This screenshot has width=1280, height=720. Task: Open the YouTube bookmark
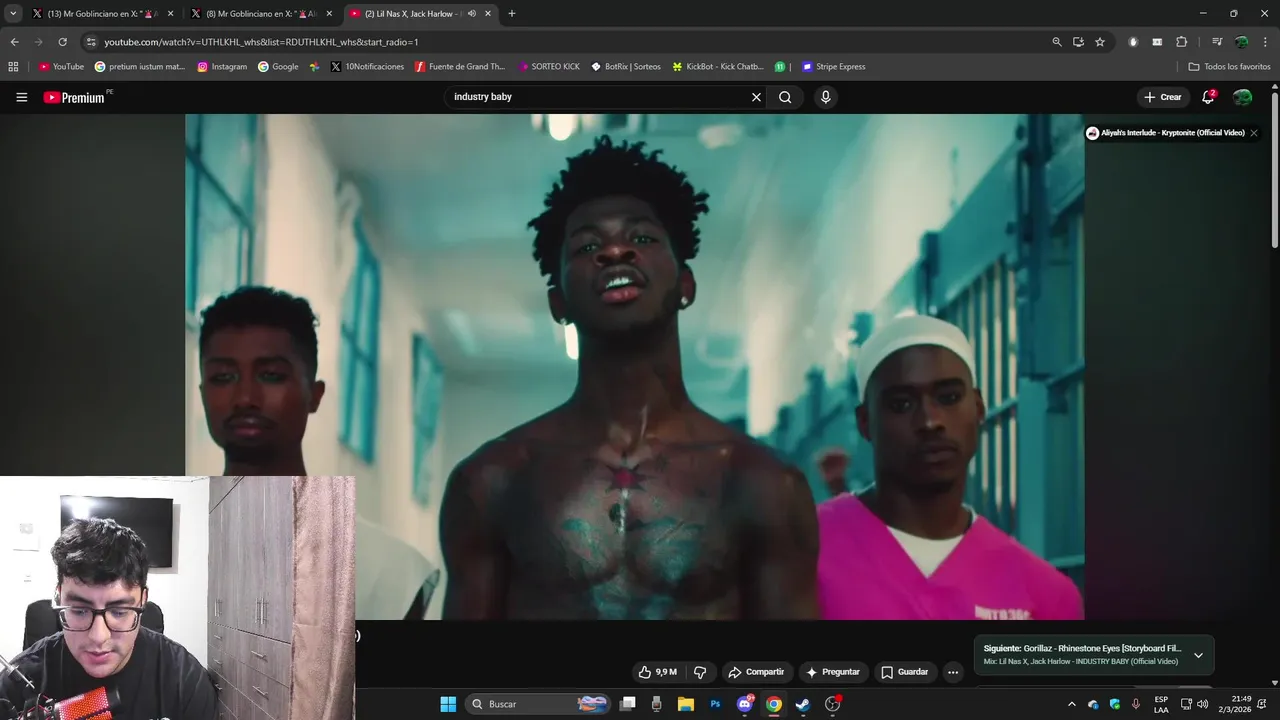click(61, 67)
